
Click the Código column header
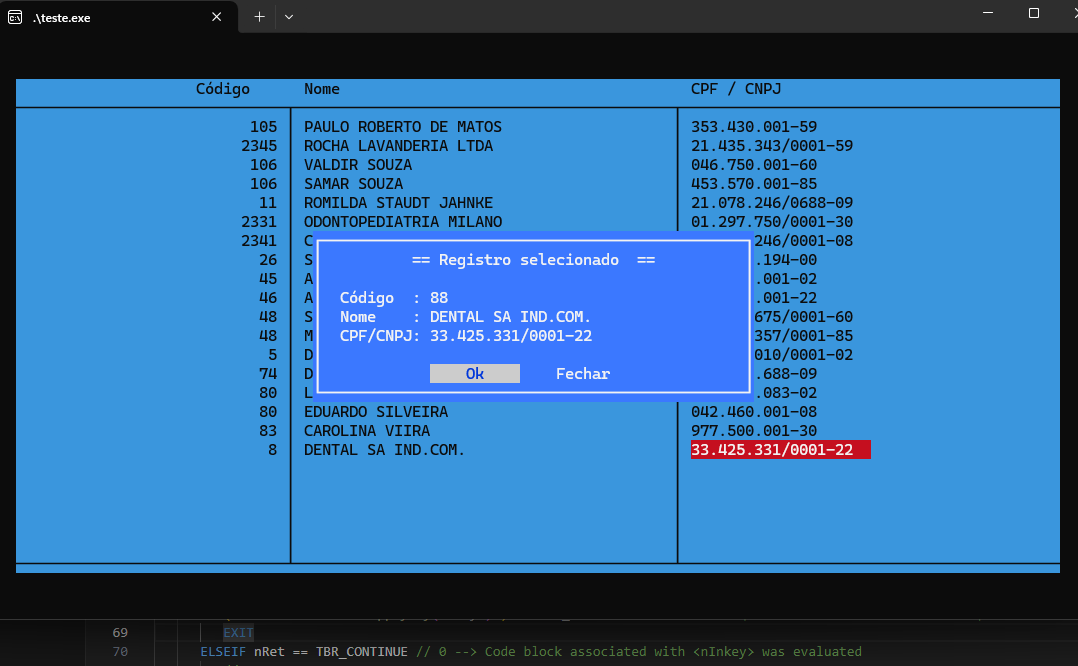coord(222,89)
